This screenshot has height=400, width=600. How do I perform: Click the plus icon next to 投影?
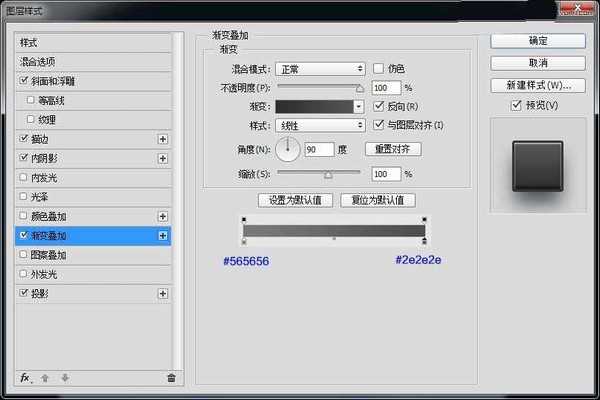(162, 293)
